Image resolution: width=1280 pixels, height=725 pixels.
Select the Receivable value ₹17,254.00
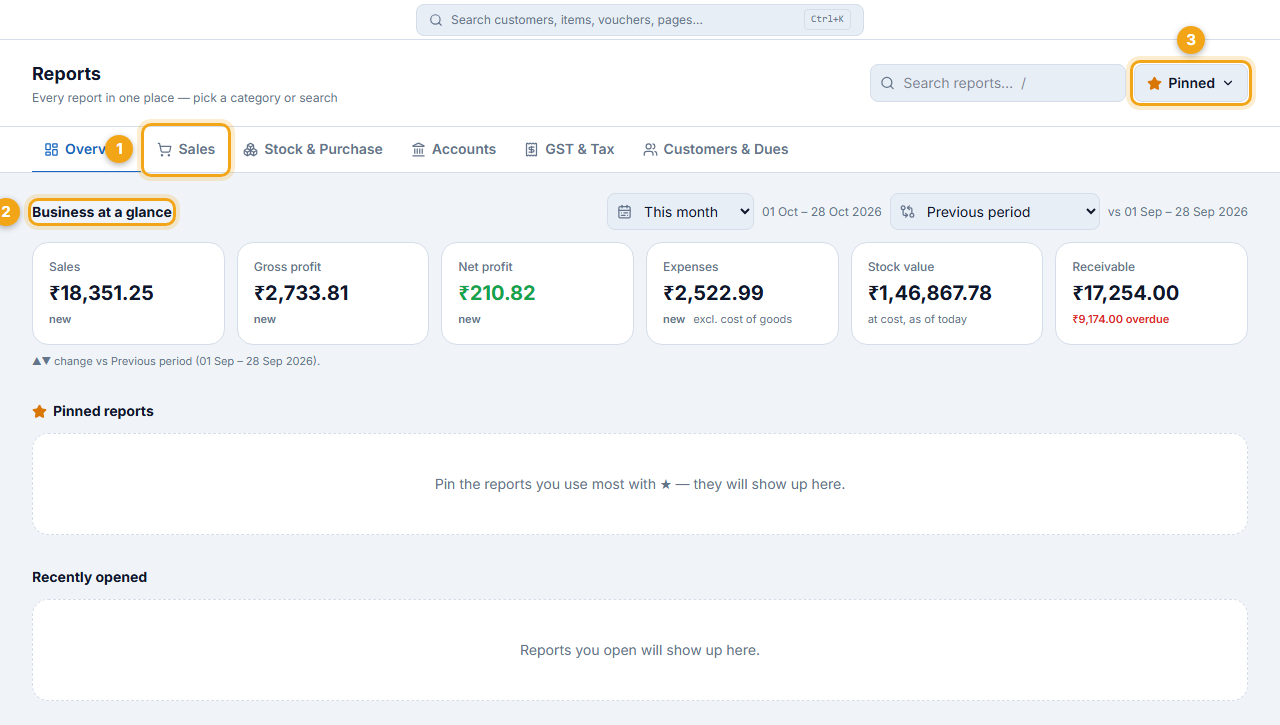click(1126, 293)
